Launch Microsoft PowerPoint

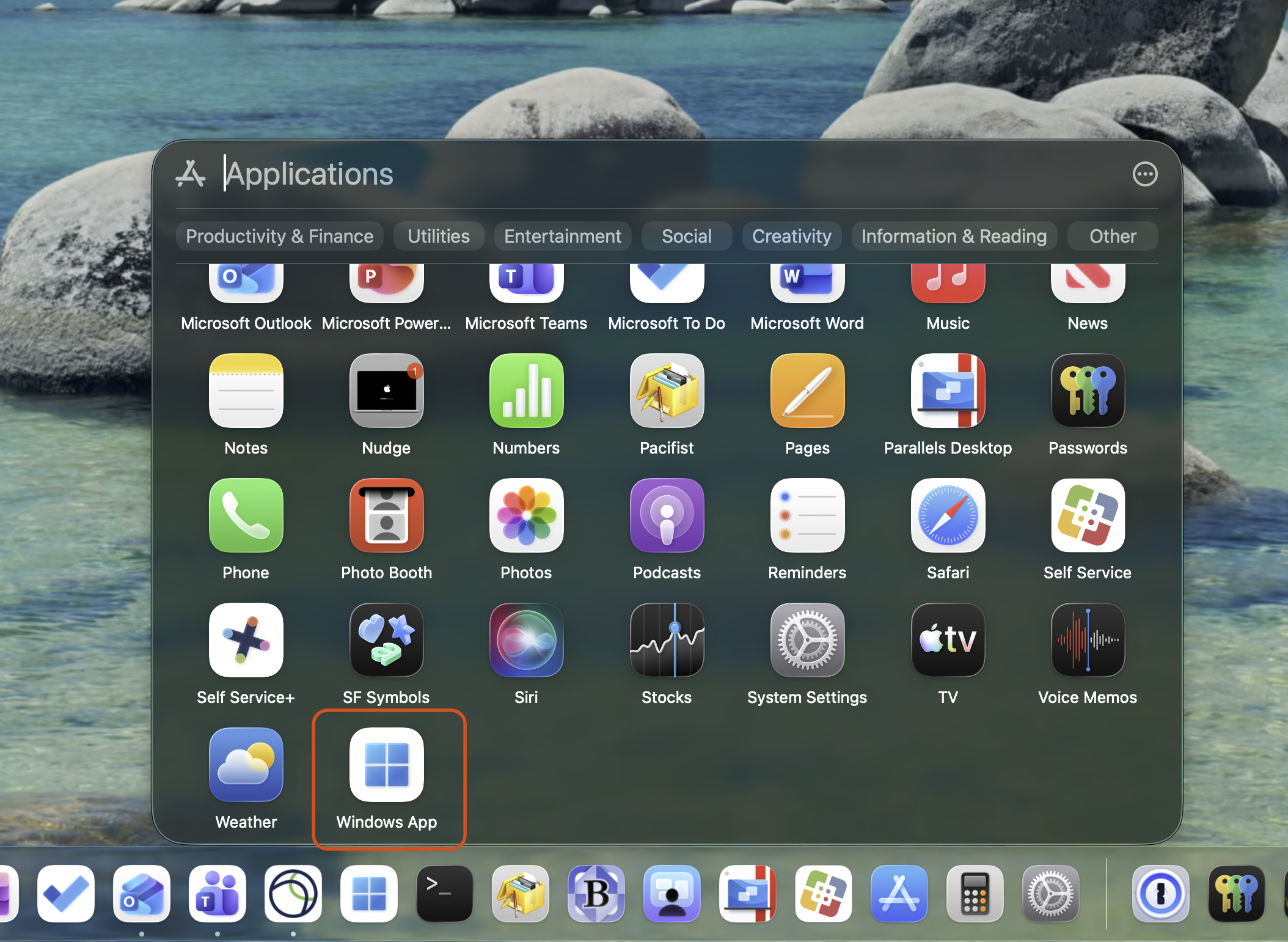coord(387,283)
